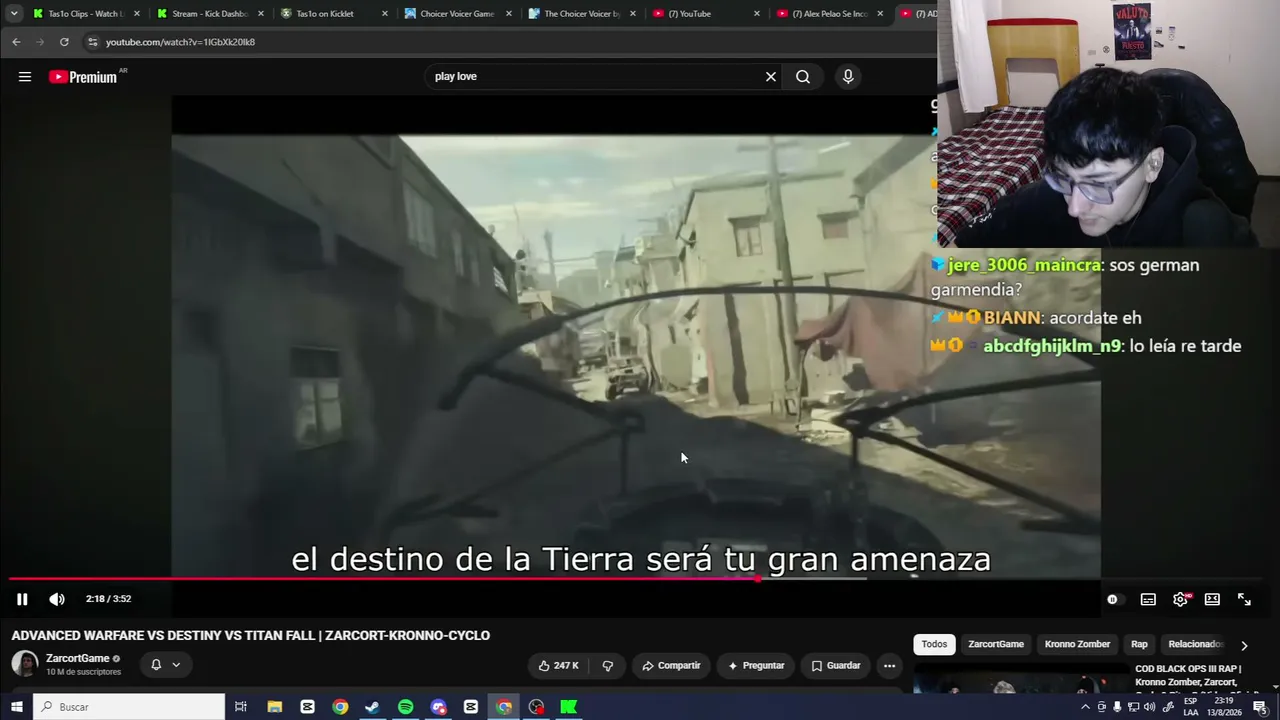Open COD BLACK OPS III RAP suggested video
The height and width of the screenshot is (720, 1280).
(1188, 675)
